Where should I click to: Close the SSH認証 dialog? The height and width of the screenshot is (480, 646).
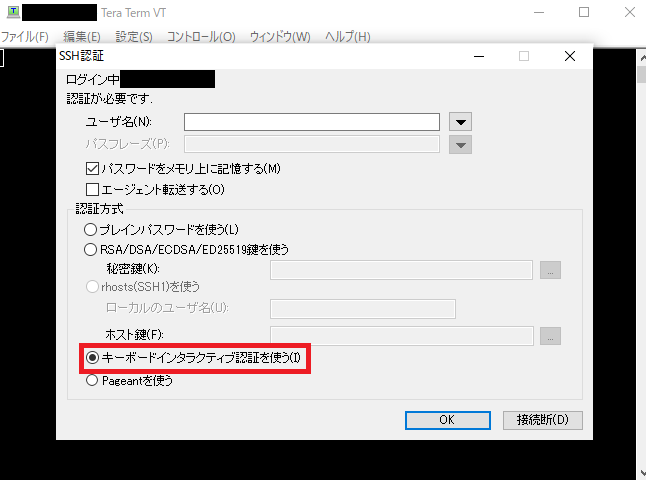pyautogui.click(x=570, y=56)
